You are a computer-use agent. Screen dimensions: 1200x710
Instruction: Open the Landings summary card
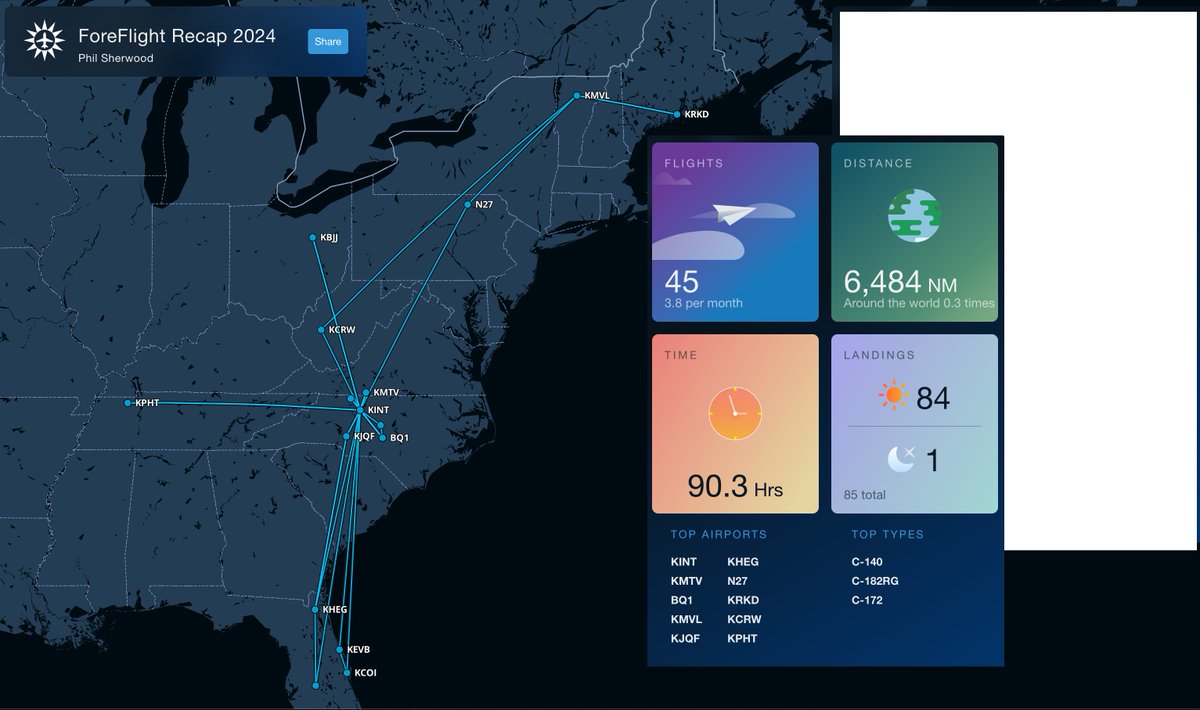tap(914, 424)
